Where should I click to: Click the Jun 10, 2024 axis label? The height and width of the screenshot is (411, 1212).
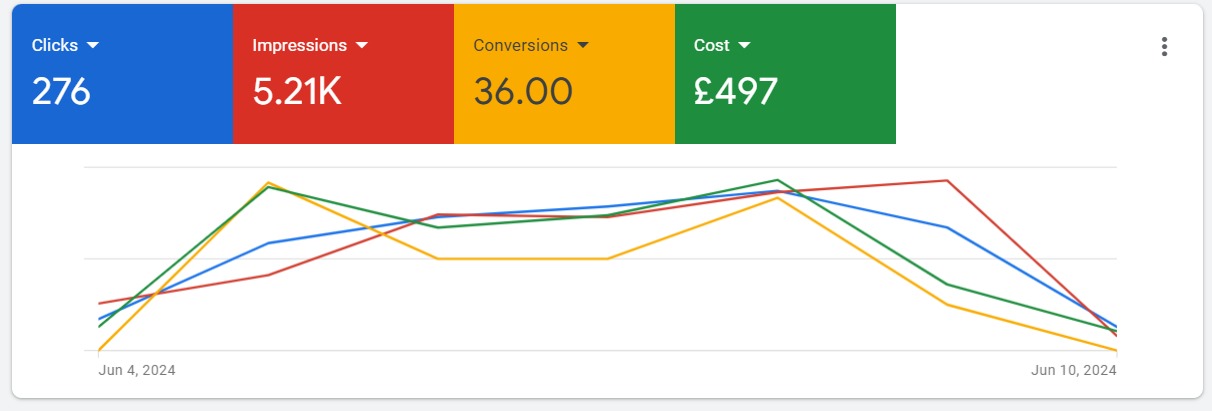pos(1074,370)
